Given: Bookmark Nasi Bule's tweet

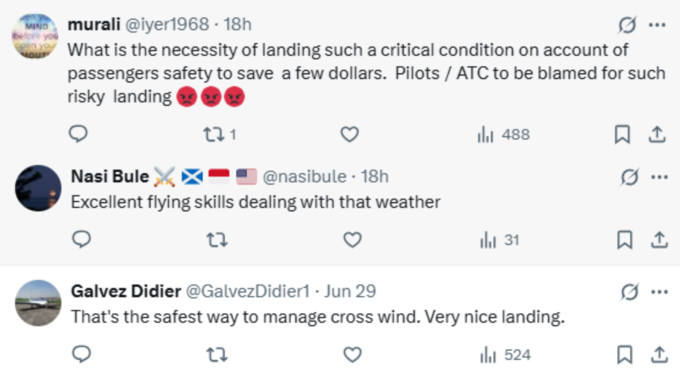Looking at the screenshot, I should [x=624, y=240].
